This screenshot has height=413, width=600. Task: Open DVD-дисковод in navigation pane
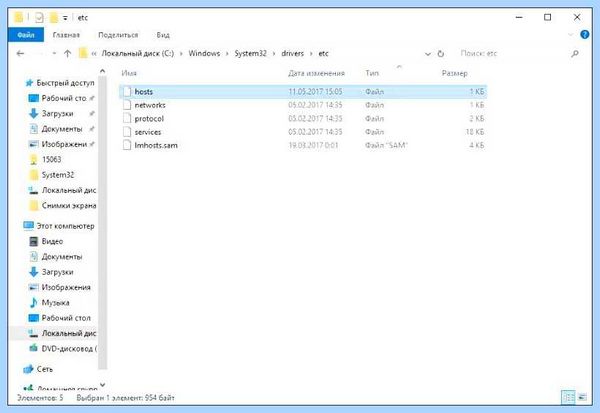(69, 349)
